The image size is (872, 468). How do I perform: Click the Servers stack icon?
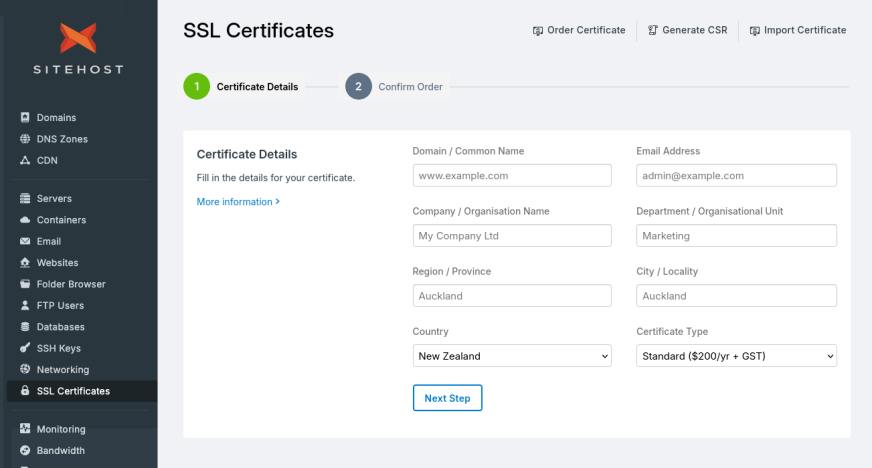click(25, 199)
